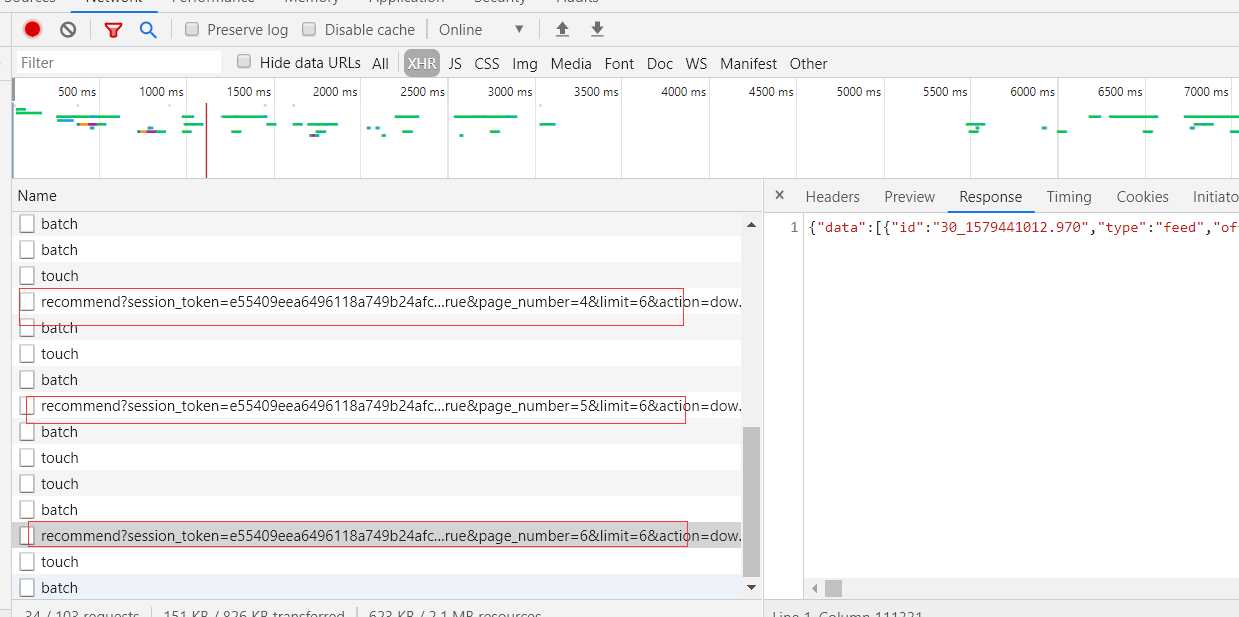Toggle the XHR type filter
This screenshot has height=617, width=1239.
(422, 63)
